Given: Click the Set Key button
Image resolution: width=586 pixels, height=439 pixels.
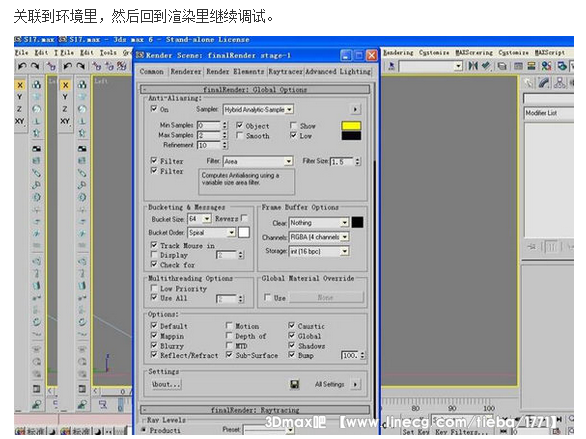Looking at the screenshot, I should point(416,432).
